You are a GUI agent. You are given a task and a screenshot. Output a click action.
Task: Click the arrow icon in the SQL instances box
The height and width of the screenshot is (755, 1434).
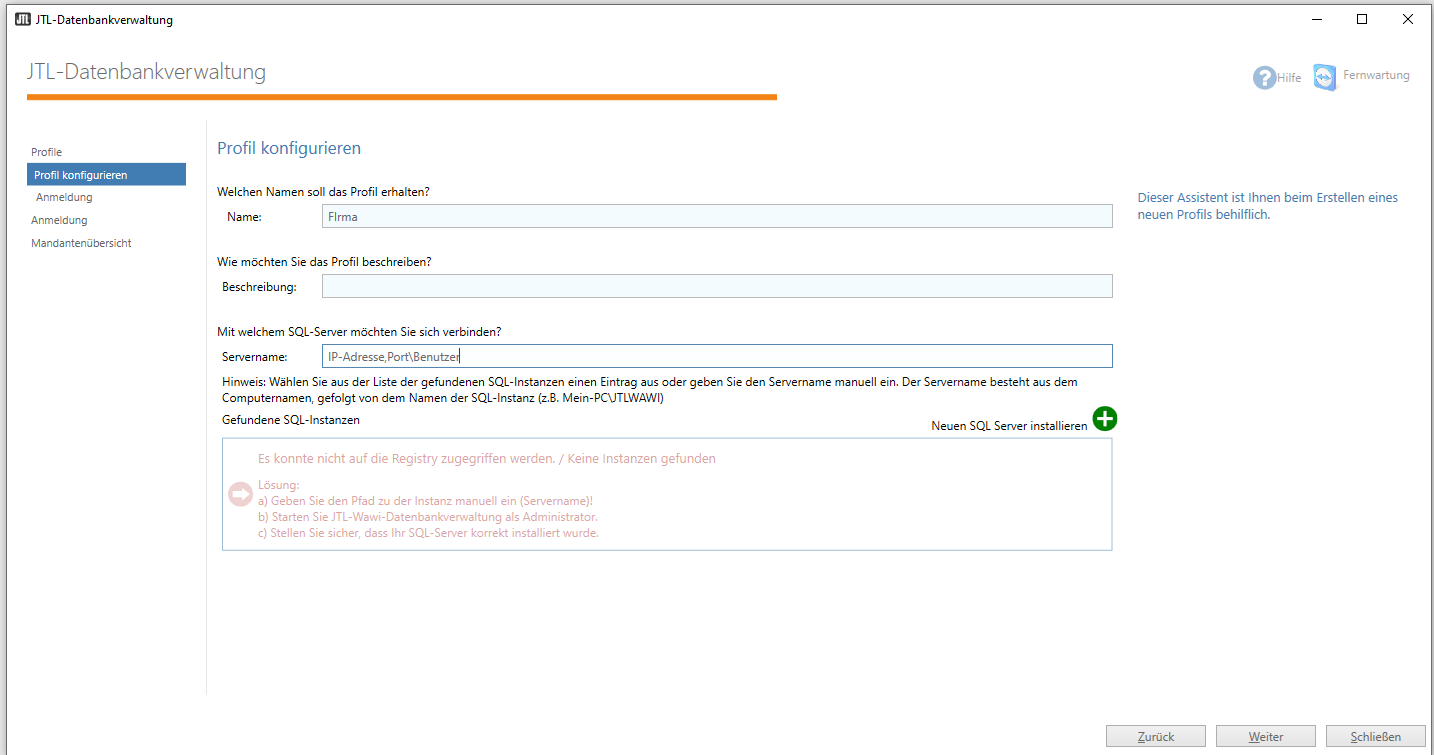(240, 494)
